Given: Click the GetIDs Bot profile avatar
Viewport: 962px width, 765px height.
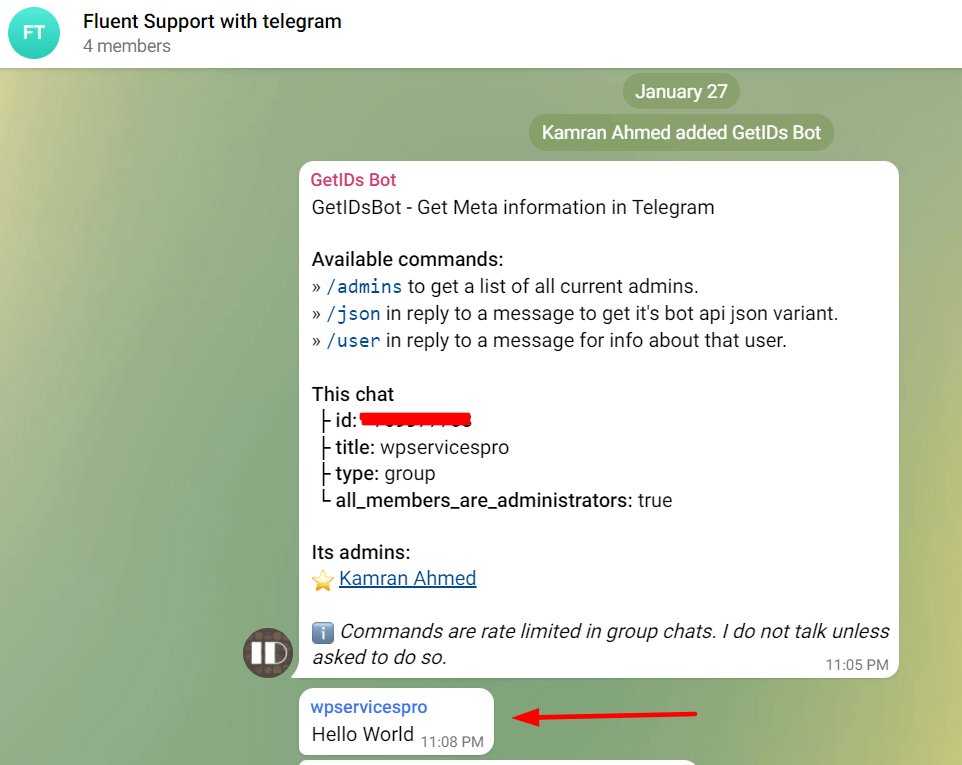Looking at the screenshot, I should click(x=268, y=653).
